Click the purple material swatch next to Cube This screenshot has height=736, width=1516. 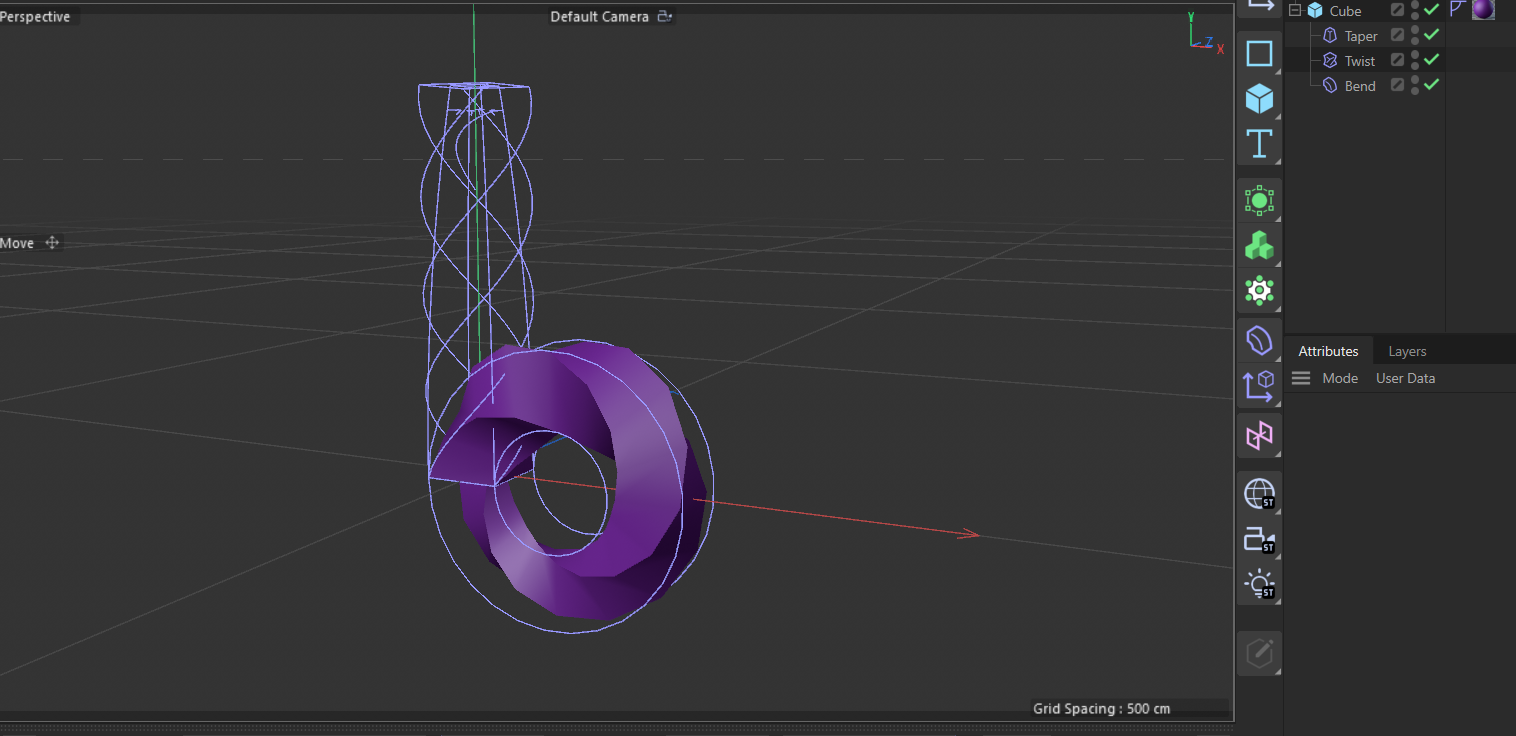click(x=1482, y=10)
